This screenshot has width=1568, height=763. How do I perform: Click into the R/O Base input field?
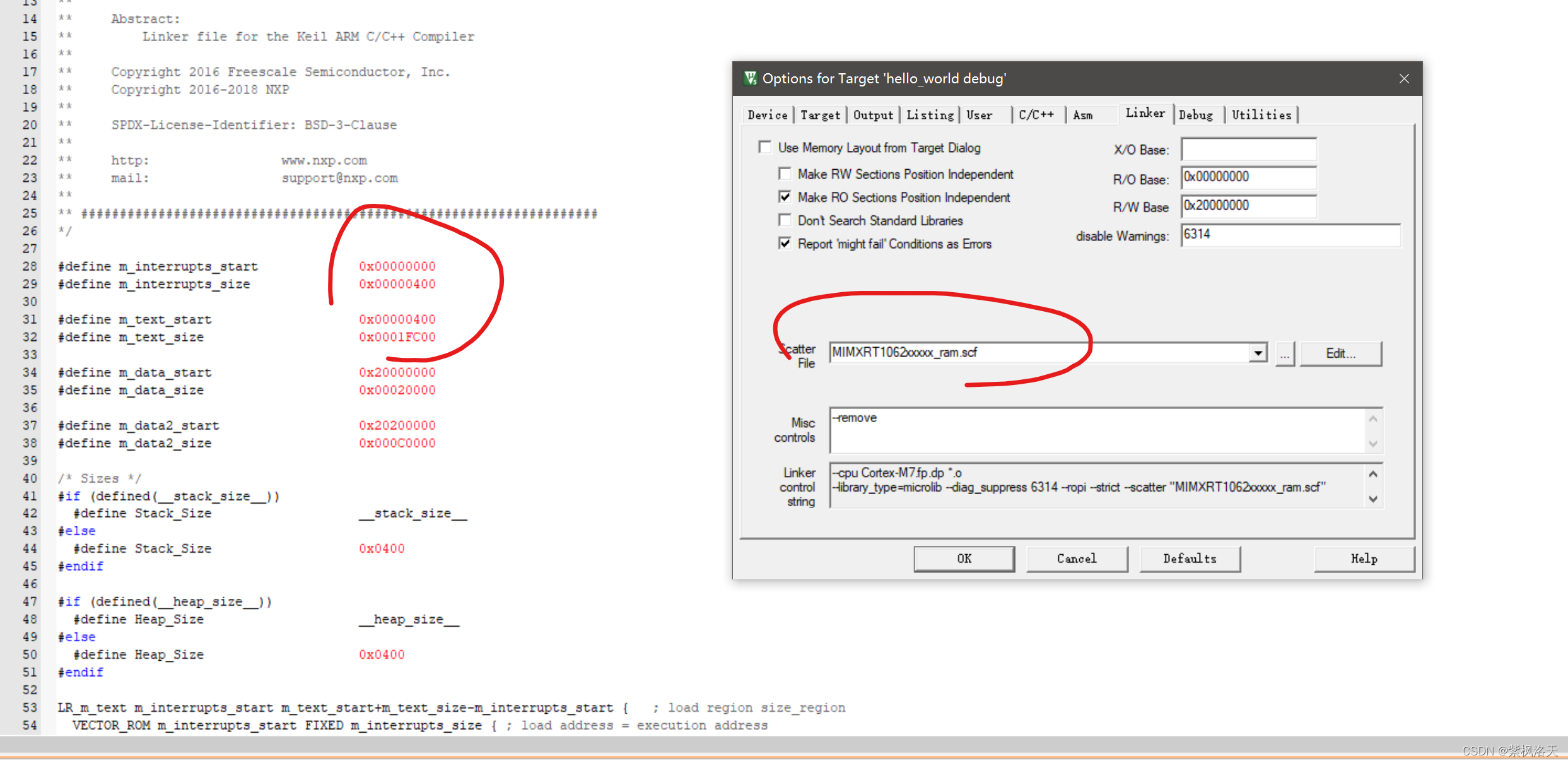[x=1248, y=177]
